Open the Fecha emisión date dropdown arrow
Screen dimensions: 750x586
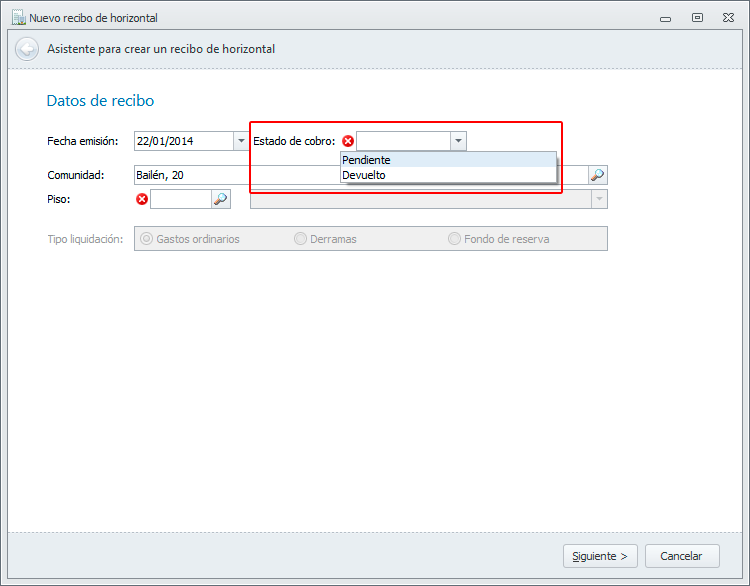pyautogui.click(x=241, y=141)
